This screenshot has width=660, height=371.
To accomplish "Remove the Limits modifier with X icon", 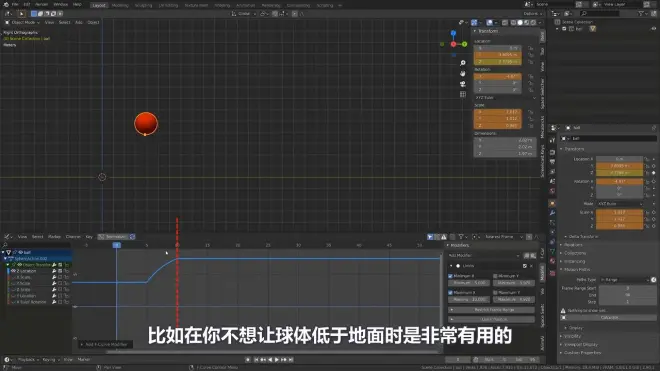I will (531, 266).
